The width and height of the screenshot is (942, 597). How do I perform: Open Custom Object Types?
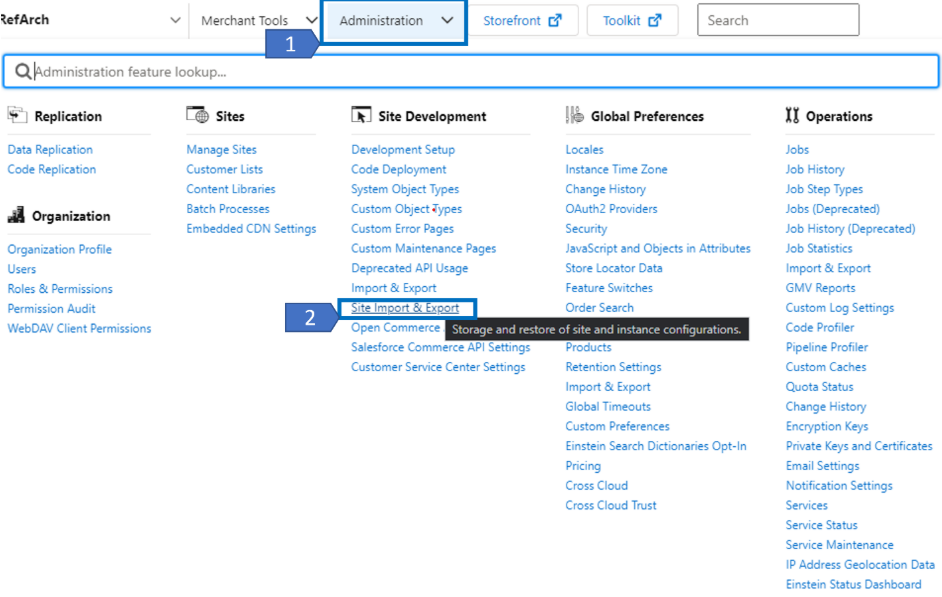click(x=407, y=209)
